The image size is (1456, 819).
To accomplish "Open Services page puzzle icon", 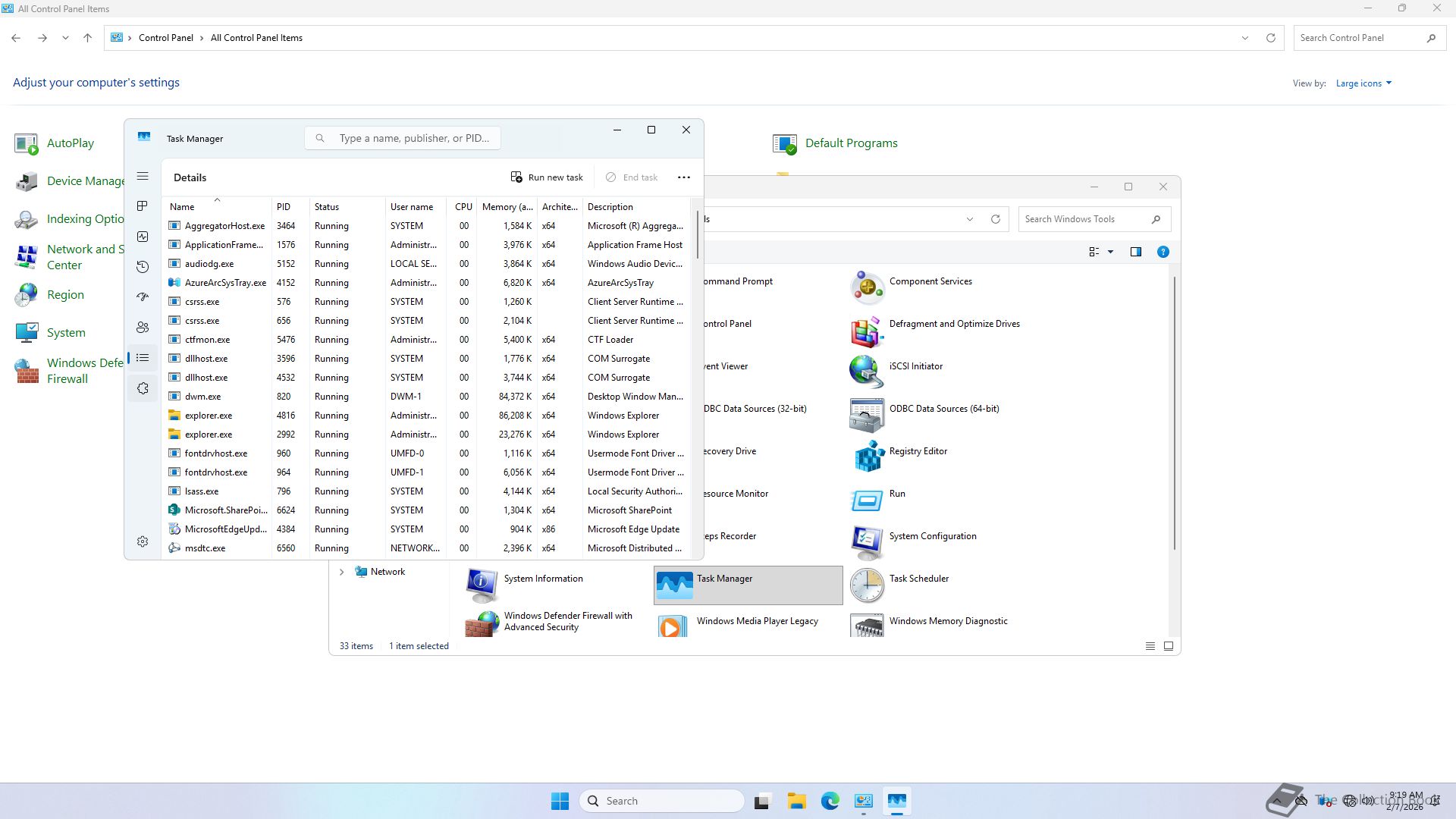I will click(x=142, y=388).
